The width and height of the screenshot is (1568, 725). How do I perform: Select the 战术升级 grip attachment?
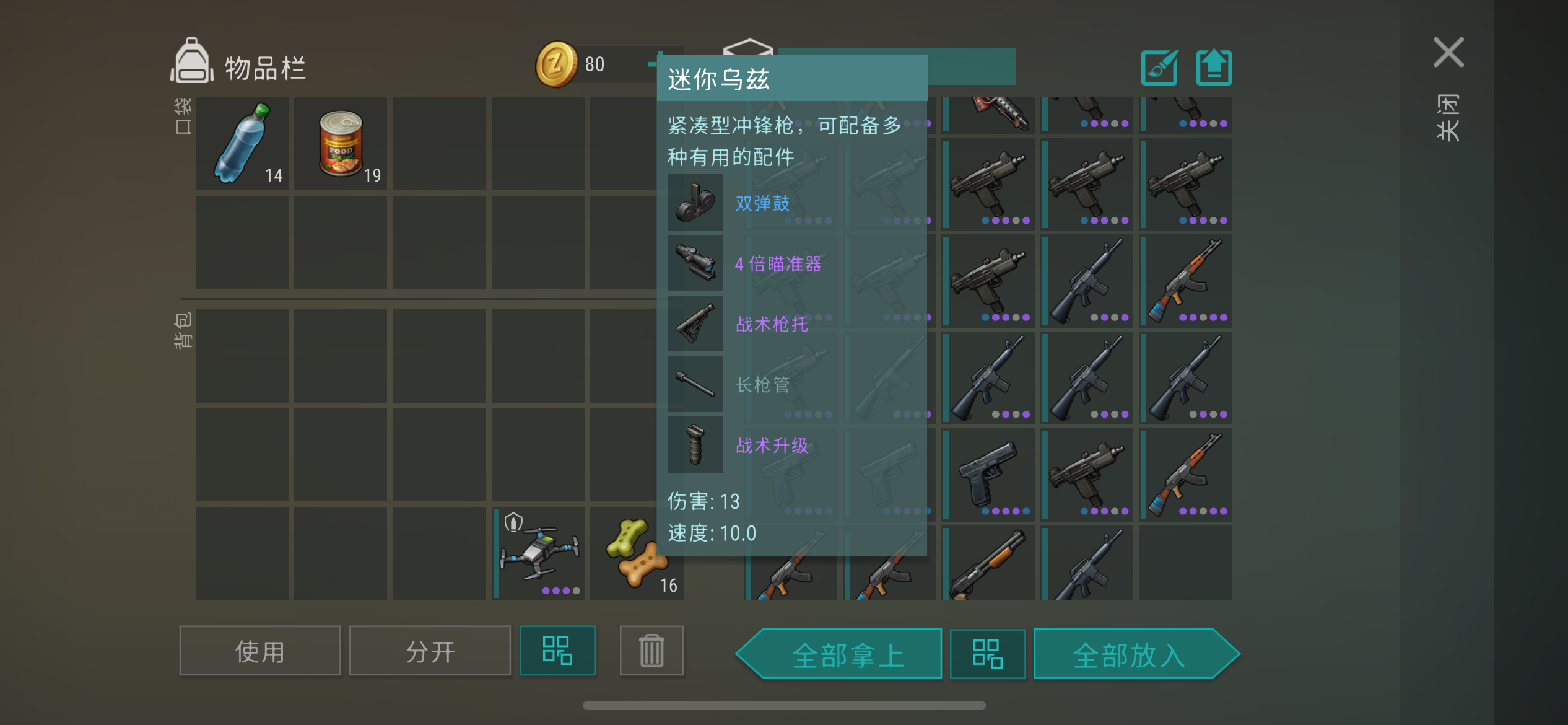tap(772, 445)
